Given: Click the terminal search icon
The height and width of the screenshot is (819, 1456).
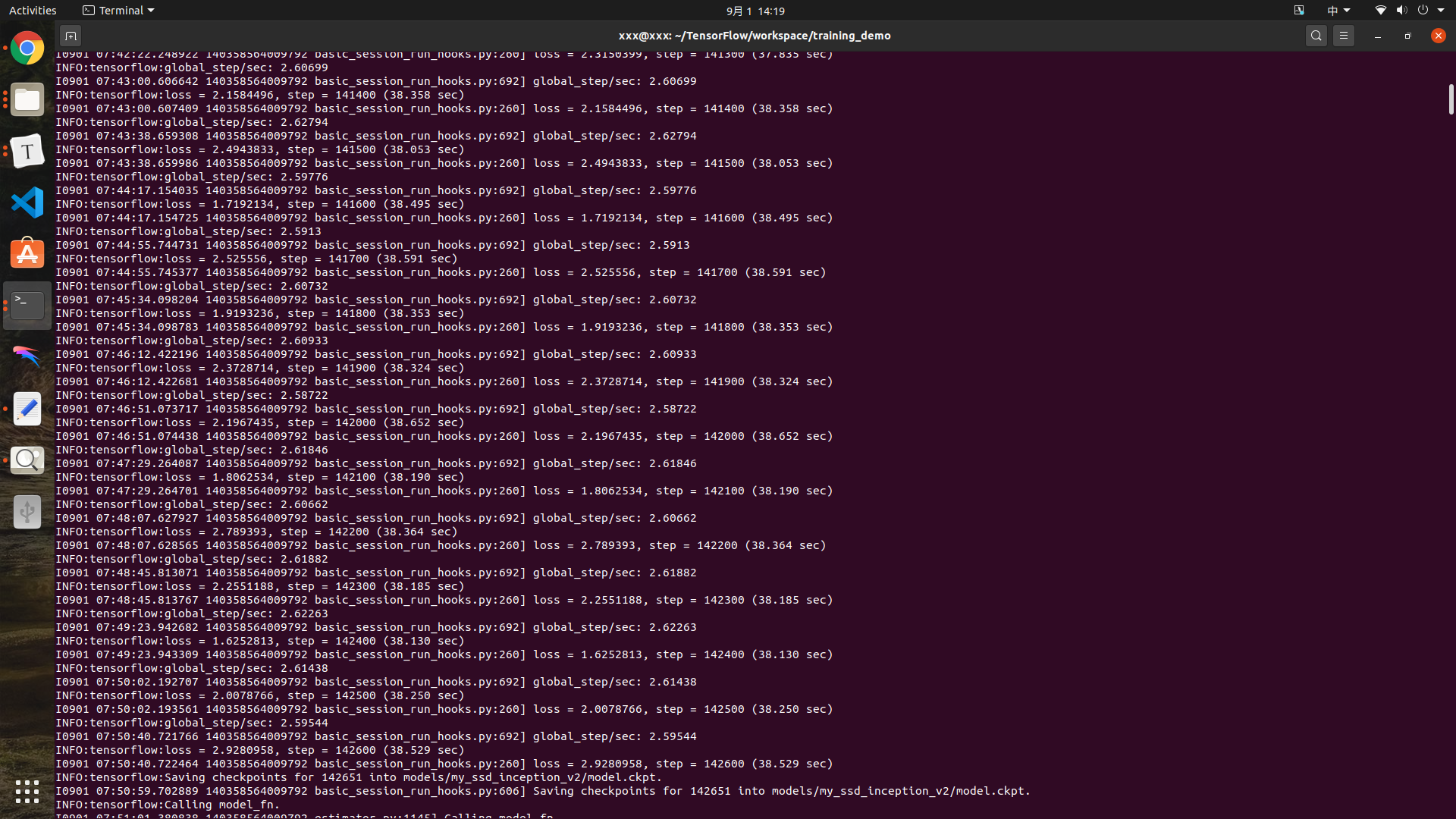Looking at the screenshot, I should (x=1316, y=36).
